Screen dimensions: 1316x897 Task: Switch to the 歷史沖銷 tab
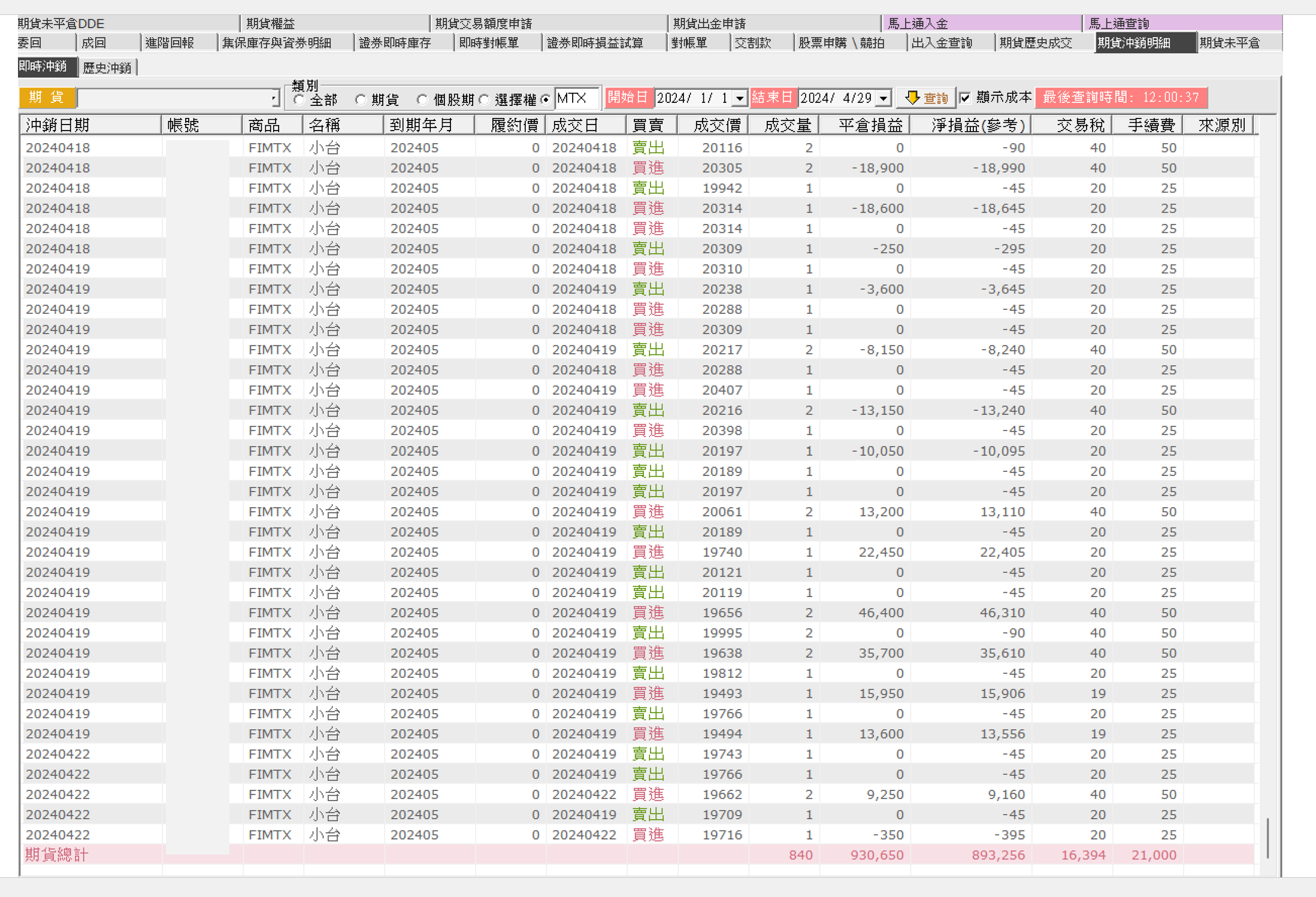pos(108,68)
